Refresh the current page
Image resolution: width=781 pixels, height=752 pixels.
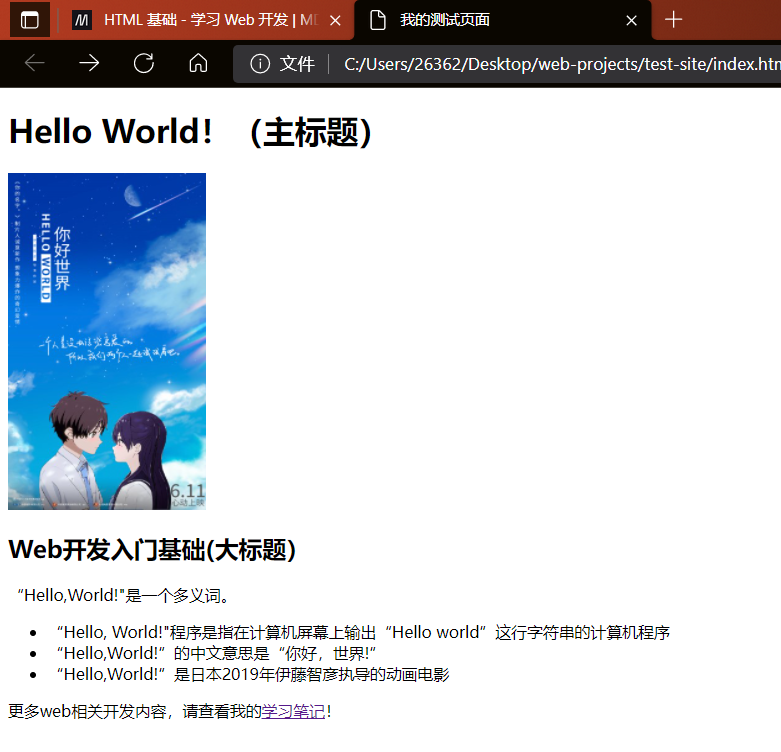(x=143, y=63)
